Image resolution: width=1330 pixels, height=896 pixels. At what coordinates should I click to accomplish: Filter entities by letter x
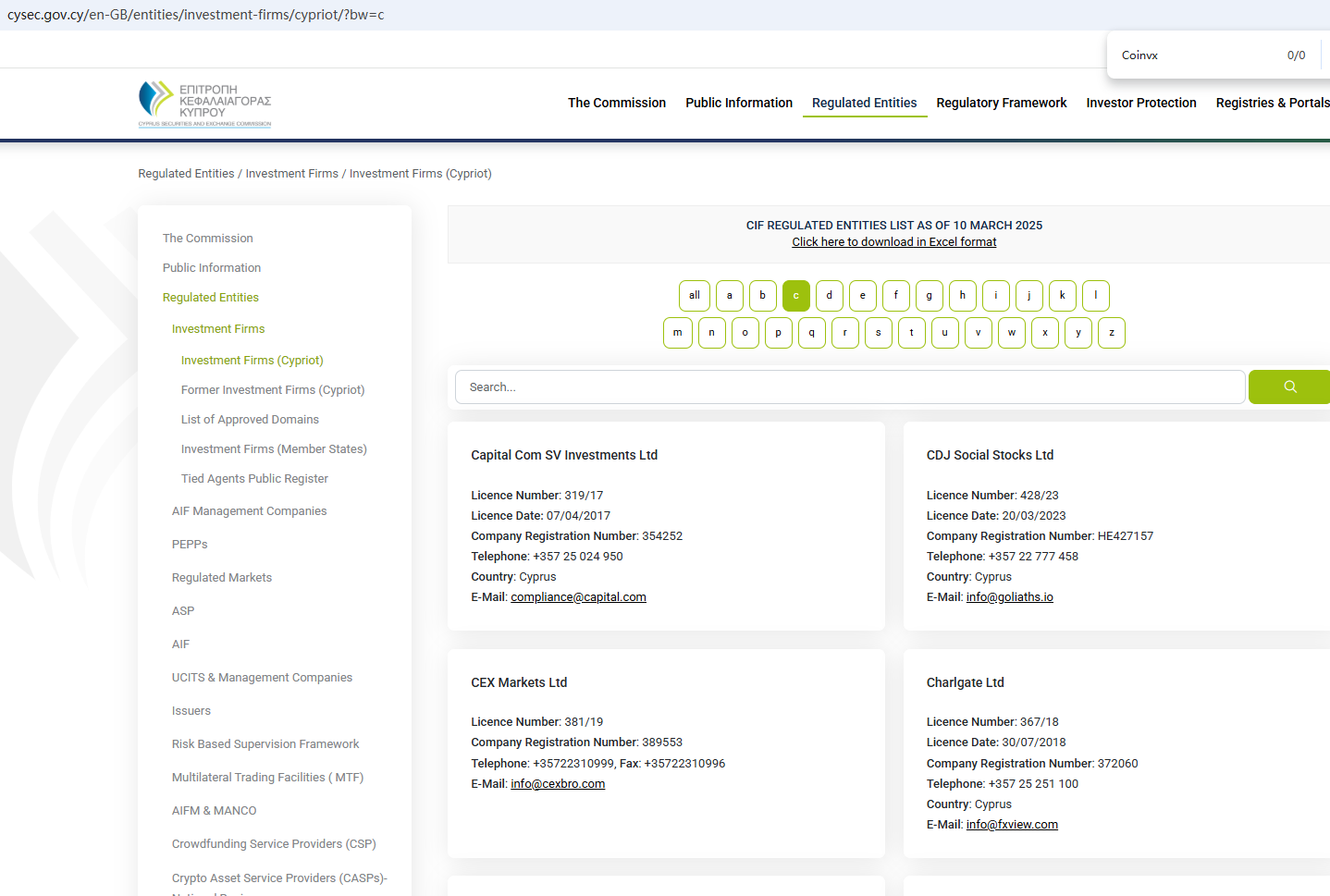(x=1045, y=333)
